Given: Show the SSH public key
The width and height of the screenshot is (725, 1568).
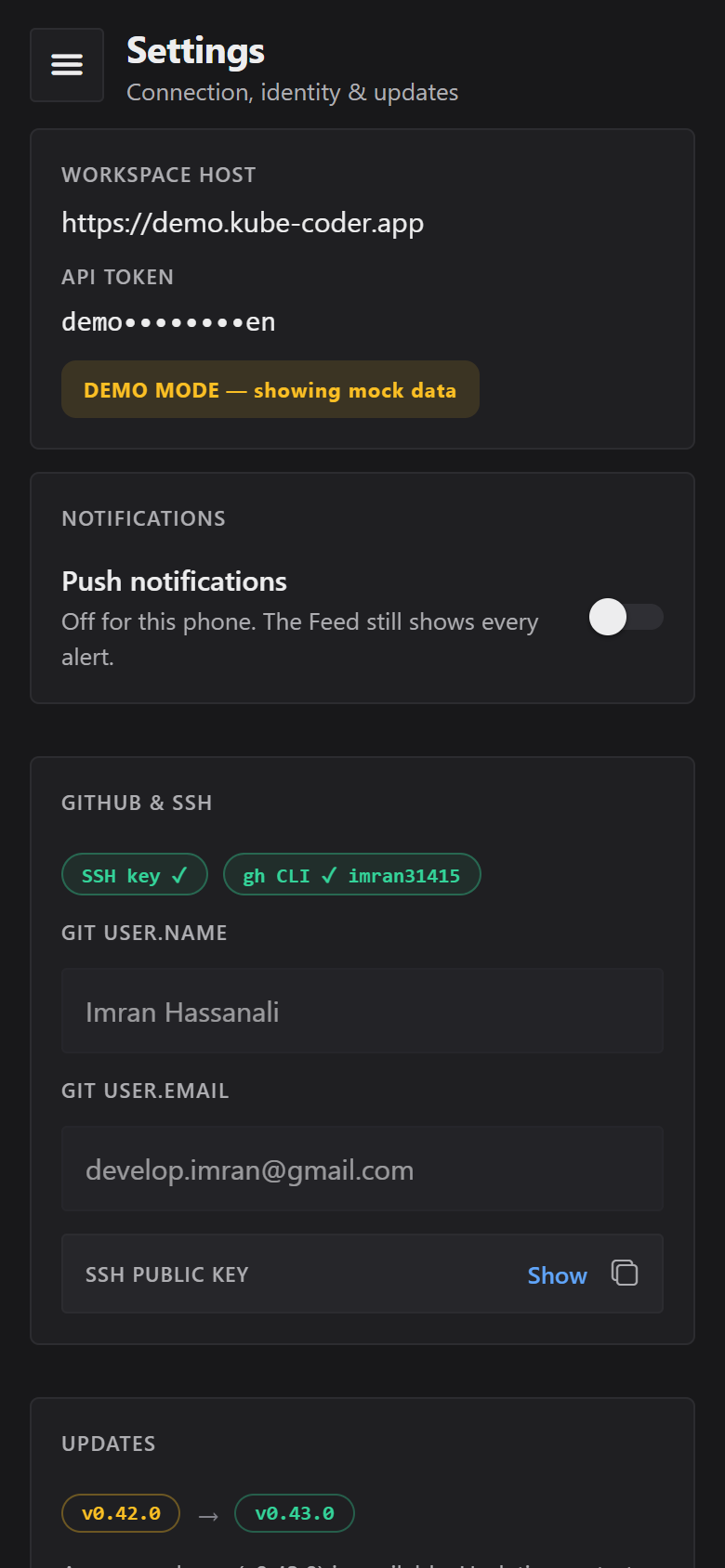Looking at the screenshot, I should coord(557,1275).
